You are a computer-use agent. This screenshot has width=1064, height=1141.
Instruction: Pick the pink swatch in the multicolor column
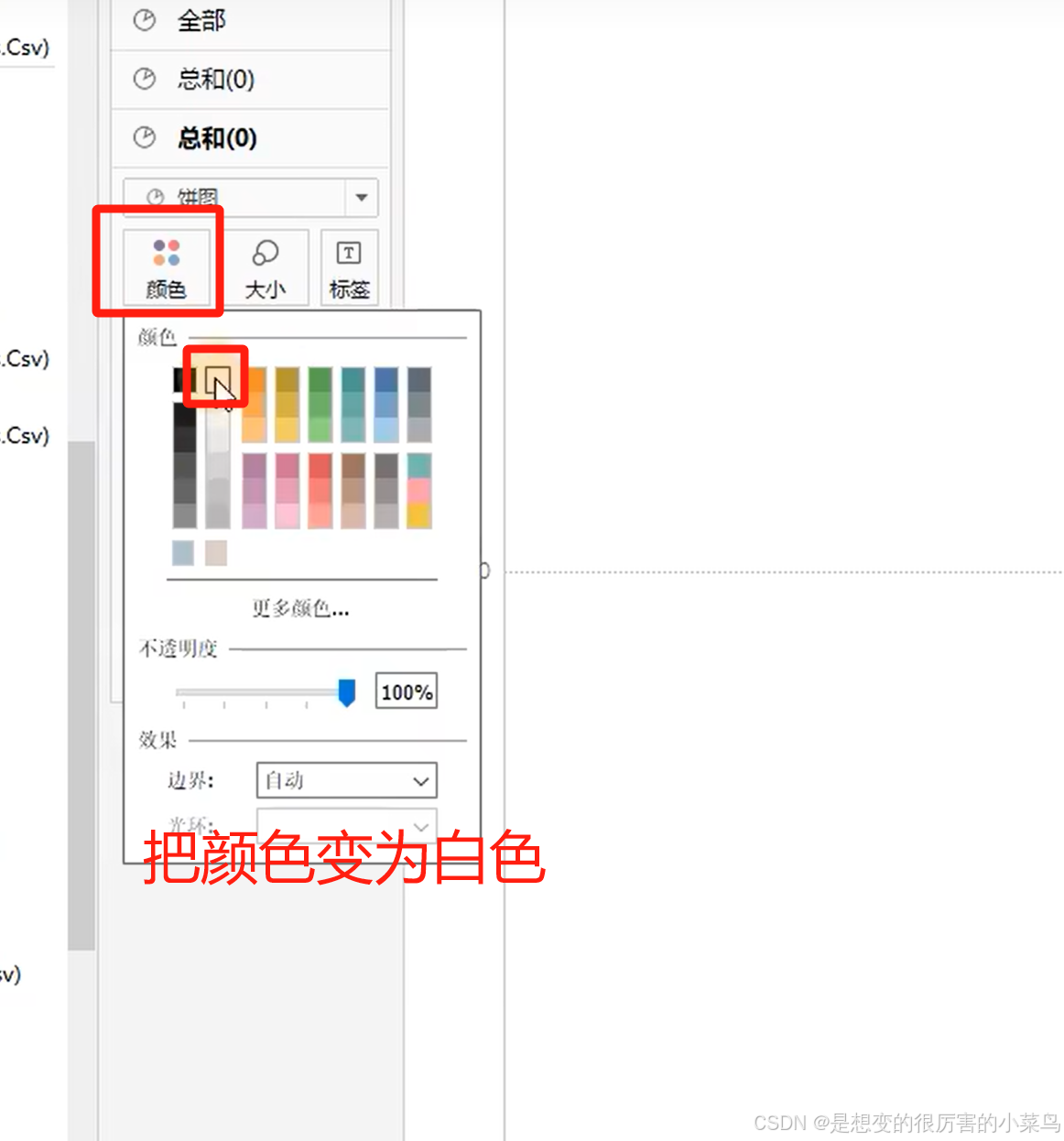(x=419, y=491)
